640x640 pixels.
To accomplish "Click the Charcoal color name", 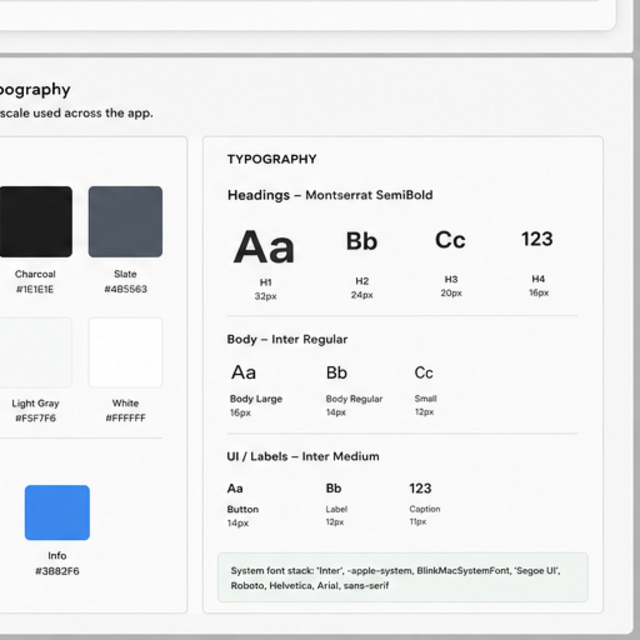I will coord(35,274).
